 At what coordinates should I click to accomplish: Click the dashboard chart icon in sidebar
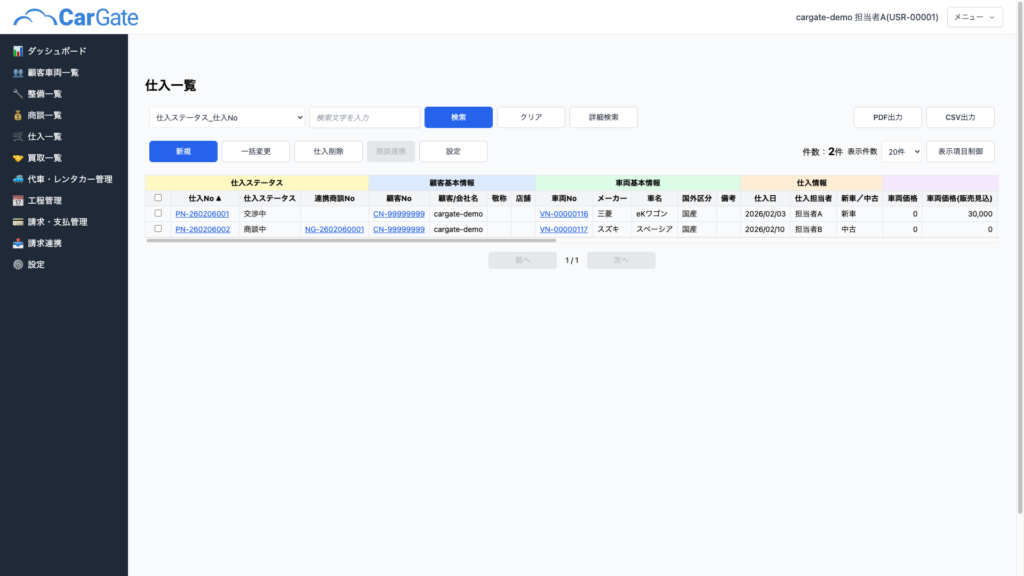18,51
